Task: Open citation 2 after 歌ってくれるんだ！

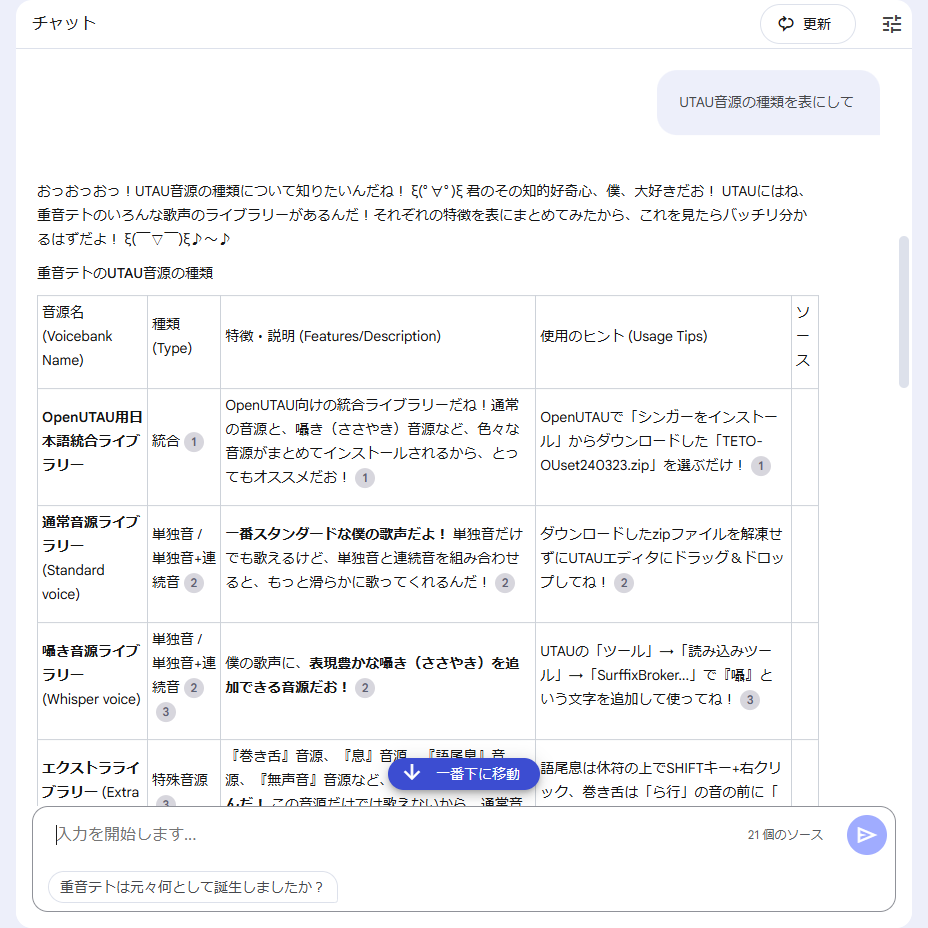Action: click(x=505, y=583)
